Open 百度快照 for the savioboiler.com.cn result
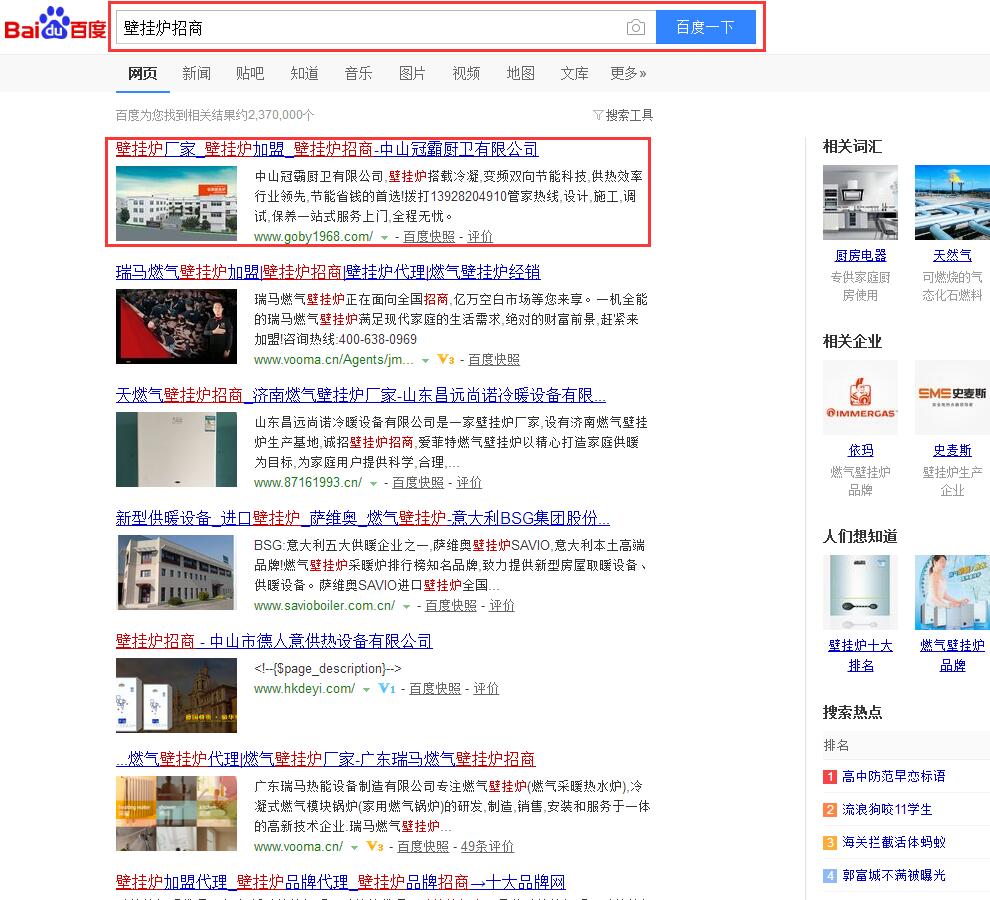Viewport: 990px width, 900px height. (451, 606)
